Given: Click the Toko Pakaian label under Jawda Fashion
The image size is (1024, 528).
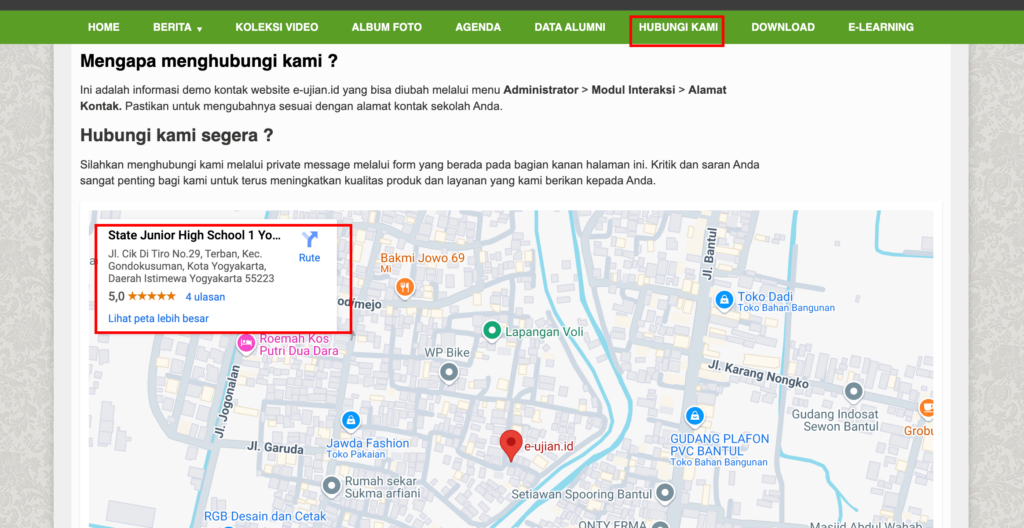Looking at the screenshot, I should (x=356, y=454).
